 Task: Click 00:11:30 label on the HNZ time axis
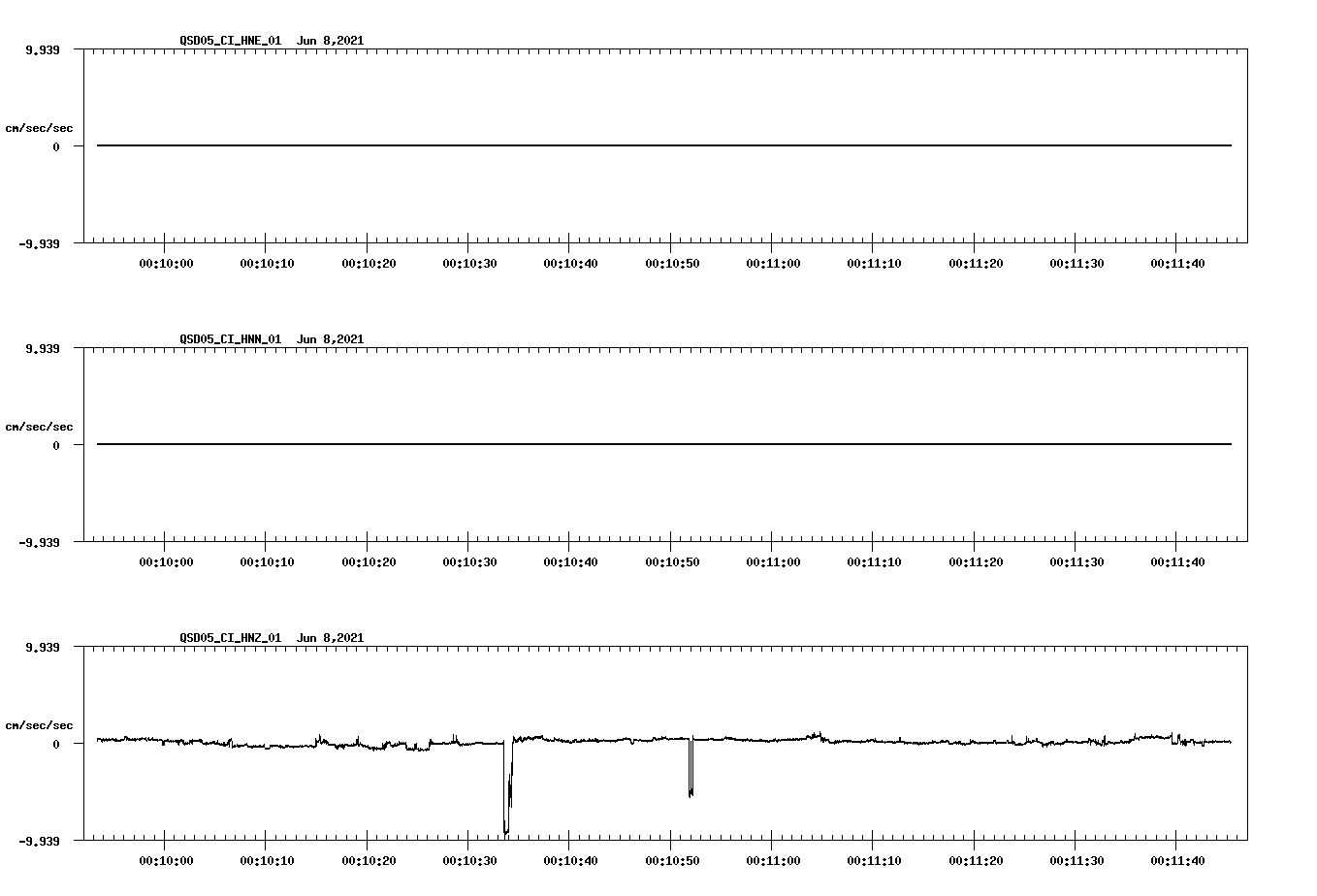point(1076,861)
